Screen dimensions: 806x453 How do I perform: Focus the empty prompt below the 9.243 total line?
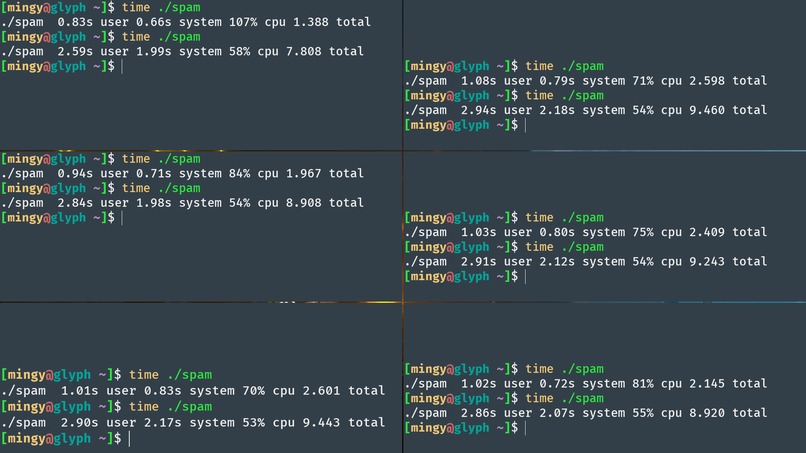pyautogui.click(x=466, y=276)
